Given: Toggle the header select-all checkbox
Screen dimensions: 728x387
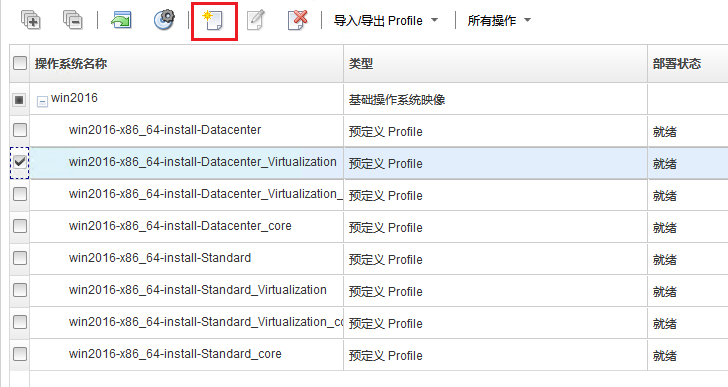Looking at the screenshot, I should pos(20,63).
